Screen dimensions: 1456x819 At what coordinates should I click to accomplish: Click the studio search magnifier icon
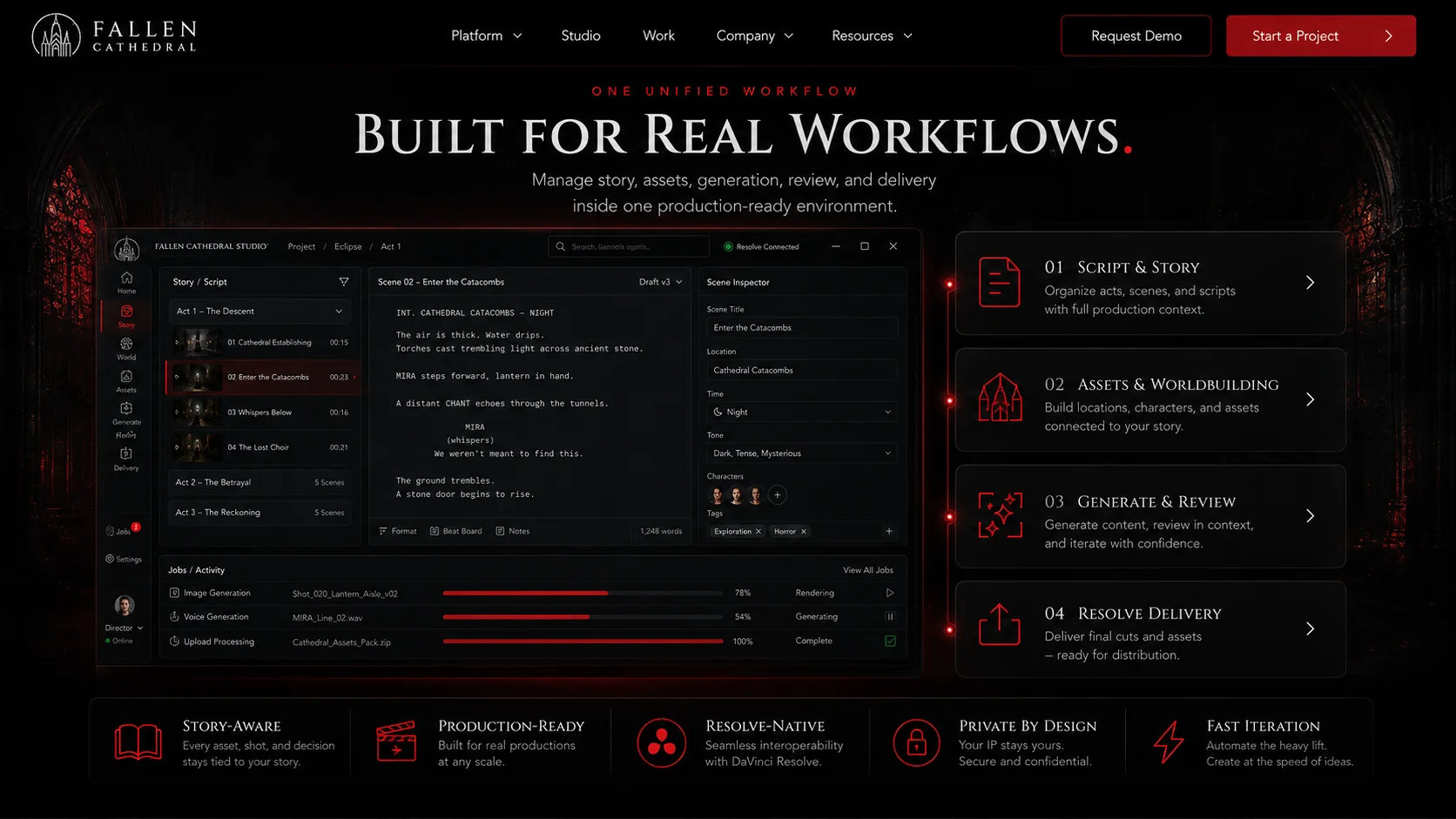pyautogui.click(x=561, y=246)
